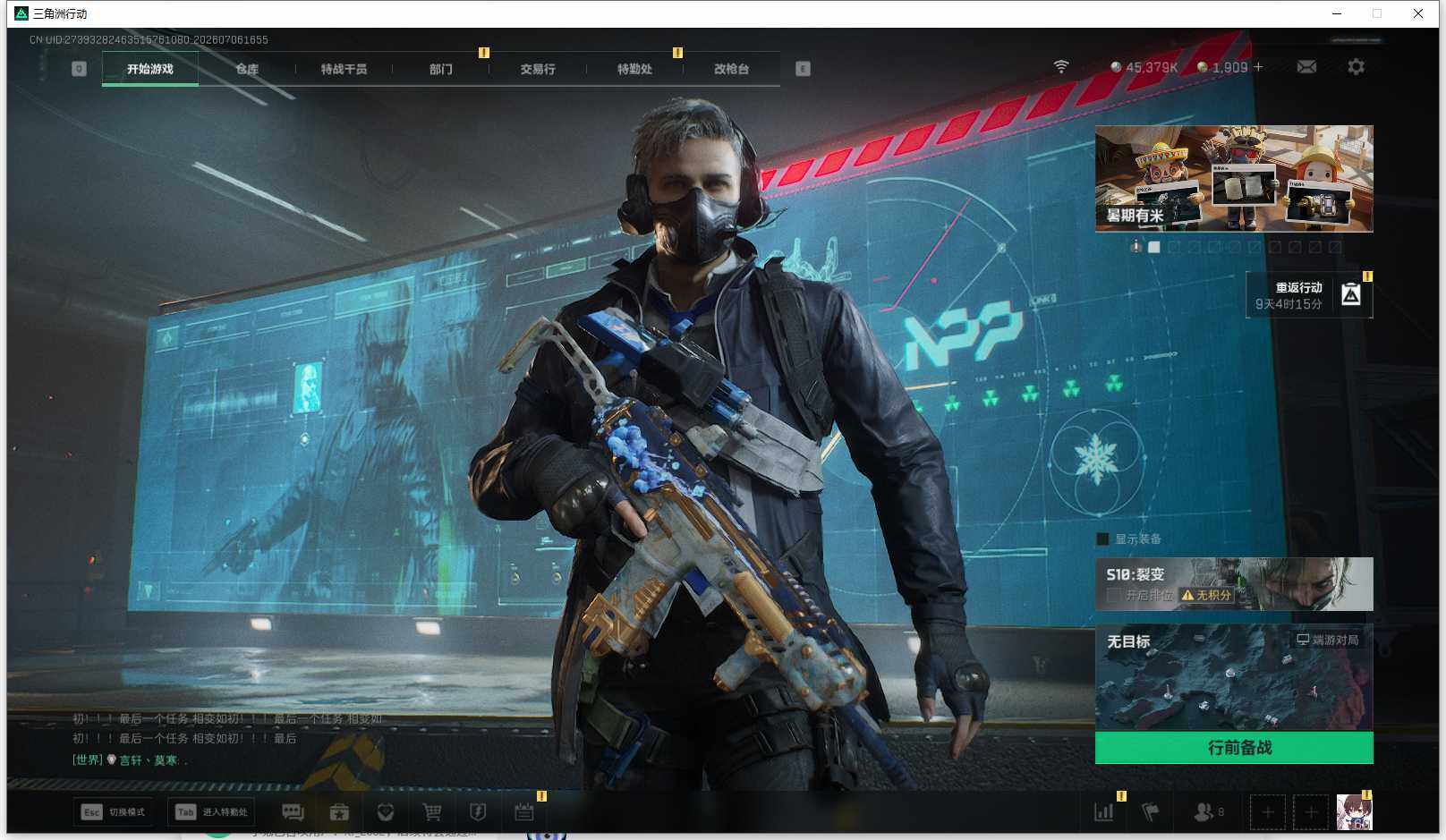This screenshot has width=1446, height=840.
Task: Open the calendar events icon
Action: coord(524,812)
